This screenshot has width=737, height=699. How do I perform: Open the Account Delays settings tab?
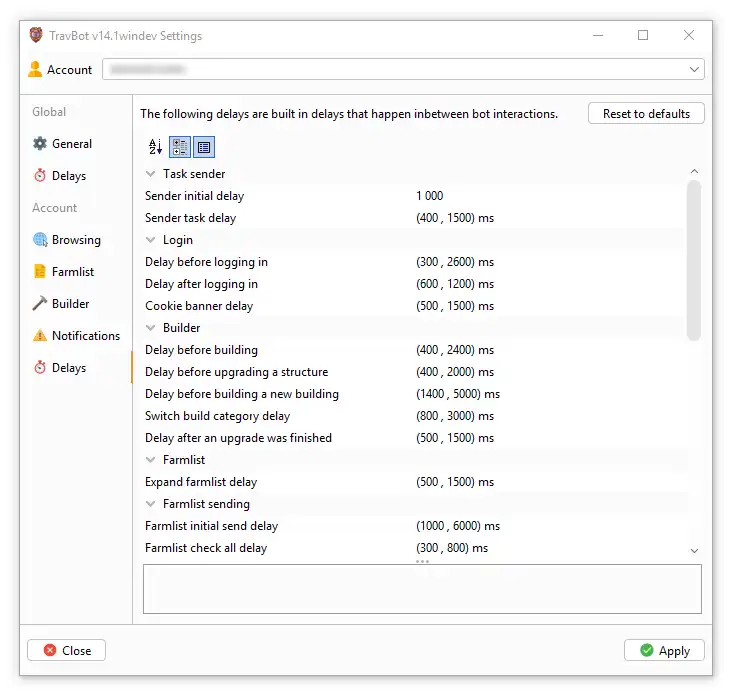68,368
